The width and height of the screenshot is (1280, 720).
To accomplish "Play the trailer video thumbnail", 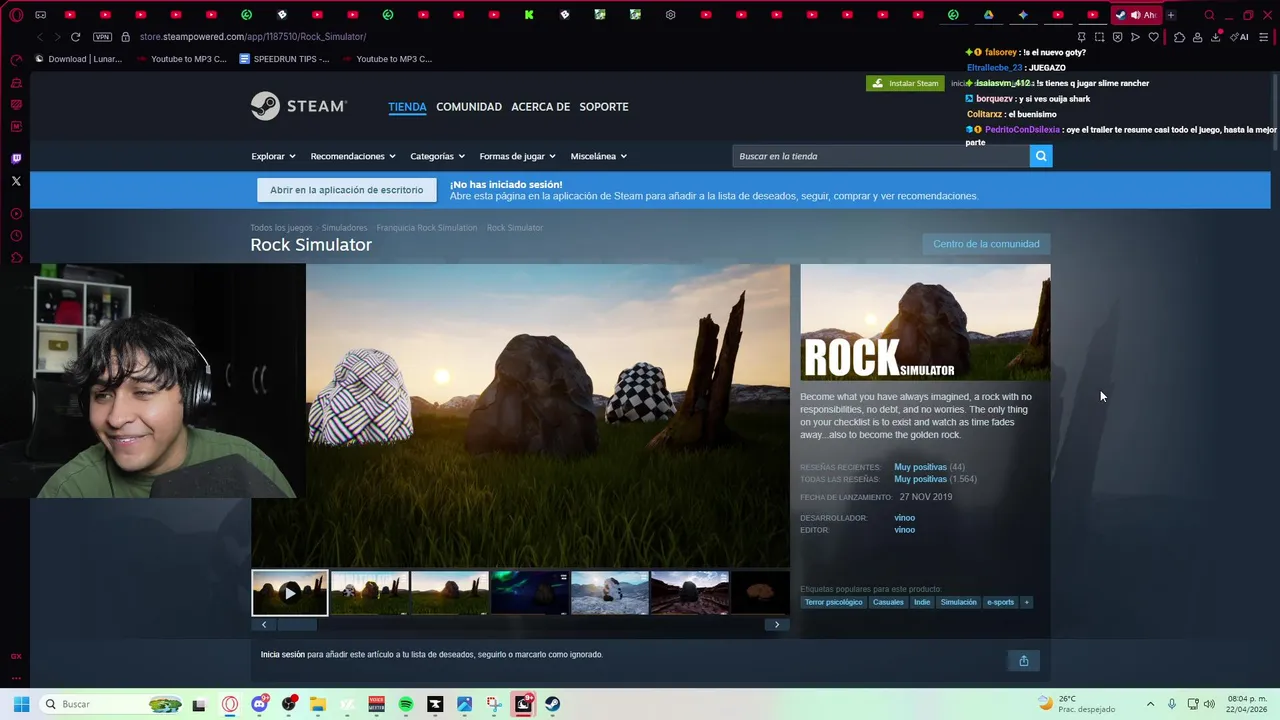I will 290,593.
